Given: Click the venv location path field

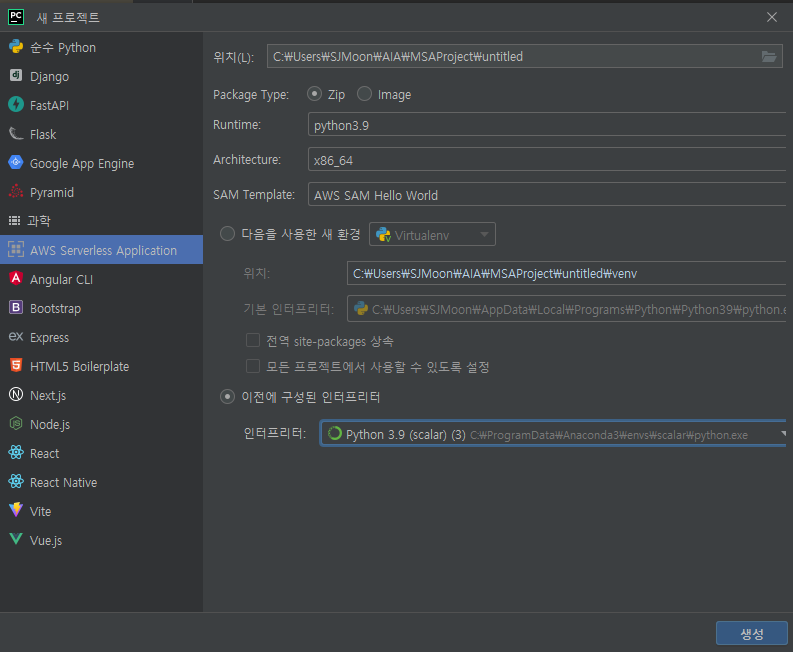Looking at the screenshot, I should 566,274.
